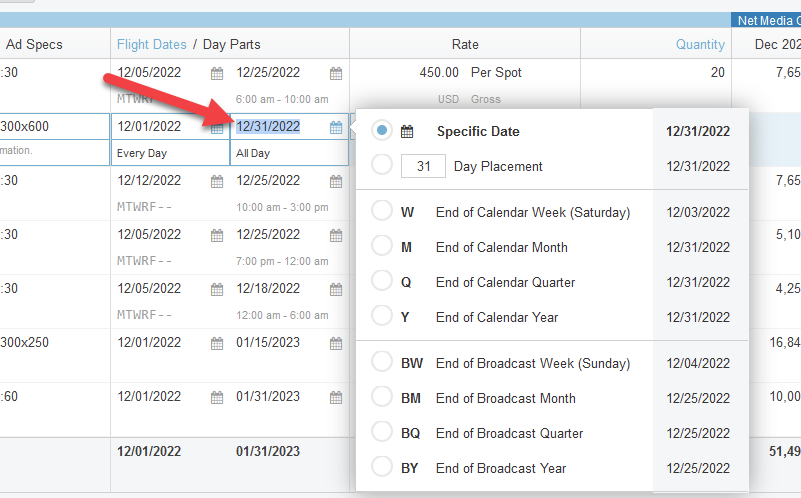Click calendar icon next to 12/01/2022 Every Day start date
801x498 pixels.
click(x=217, y=127)
